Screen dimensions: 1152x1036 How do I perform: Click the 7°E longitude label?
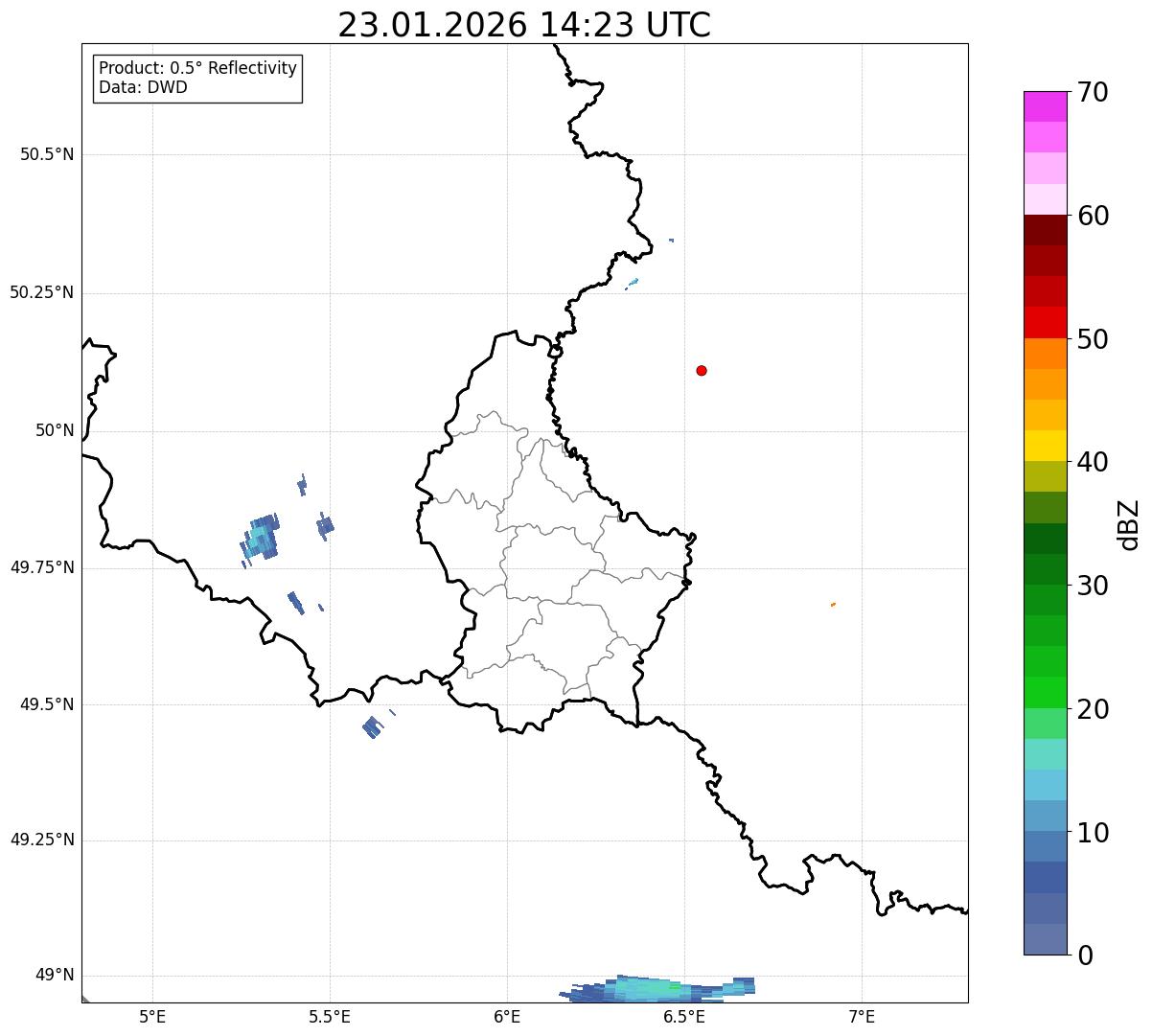862,1016
